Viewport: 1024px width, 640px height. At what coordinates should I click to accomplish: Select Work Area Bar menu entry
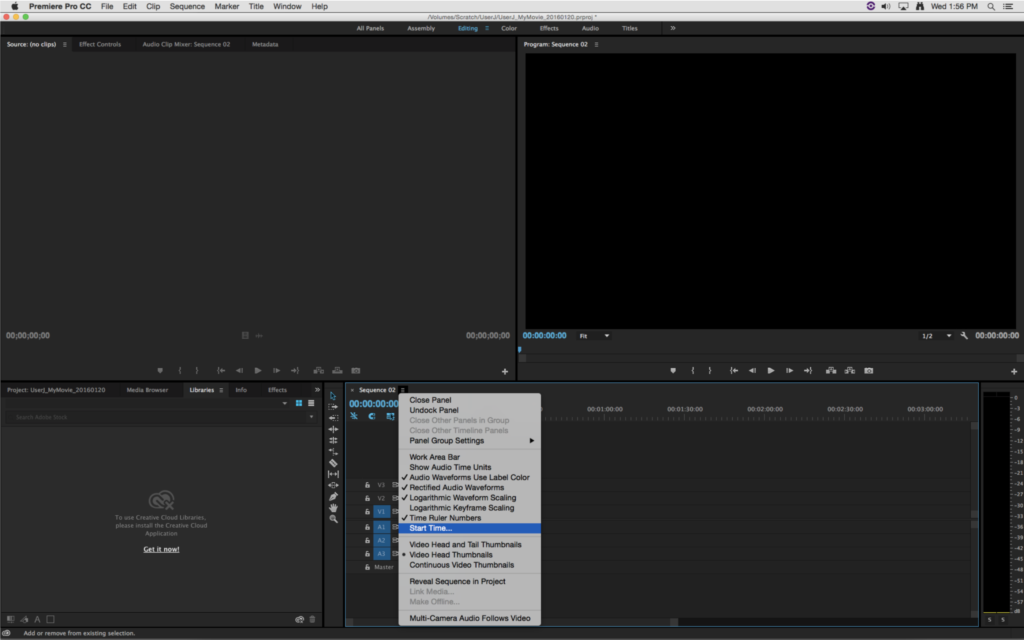click(x=470, y=457)
